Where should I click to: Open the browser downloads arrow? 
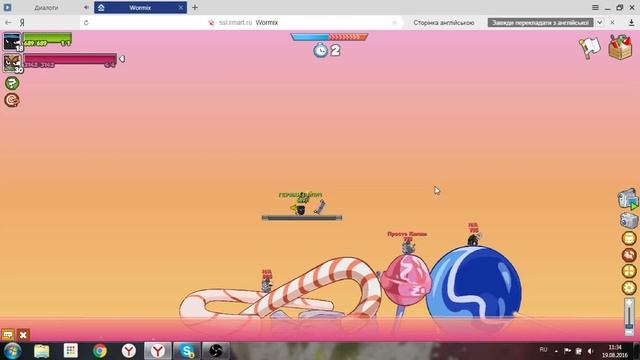(631, 22)
